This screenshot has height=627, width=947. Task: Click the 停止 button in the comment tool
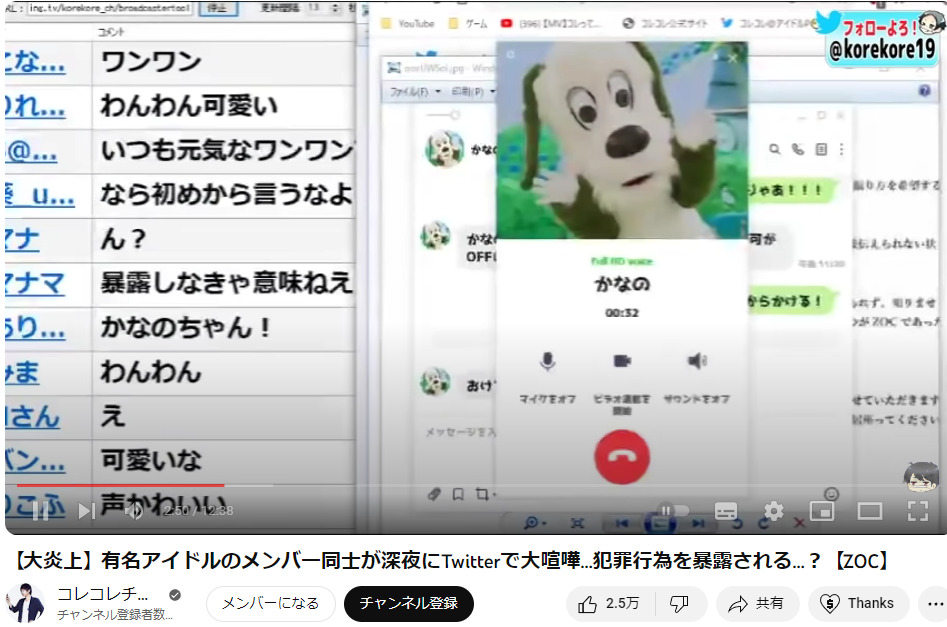click(217, 8)
